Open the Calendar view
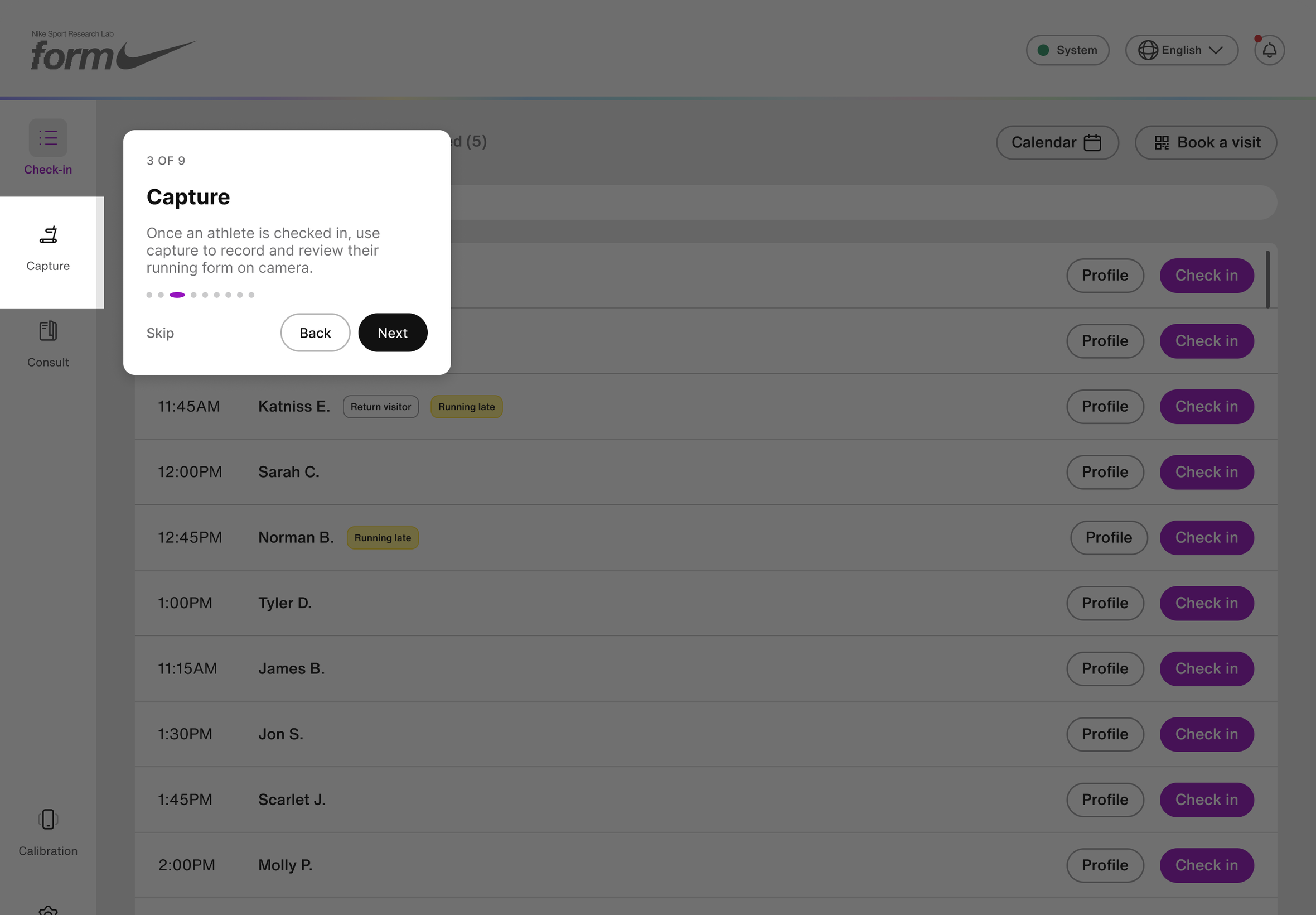 point(1057,143)
